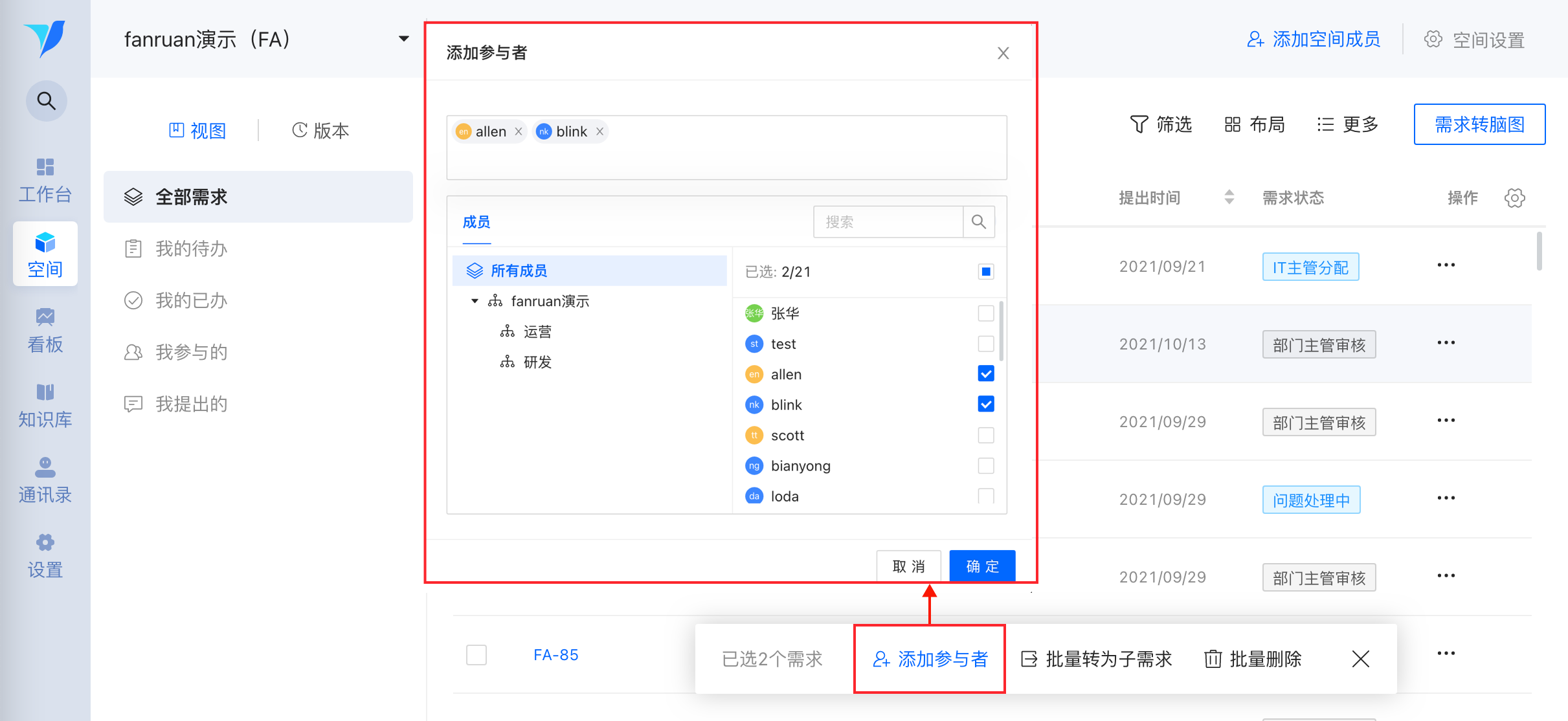Click search magnifier in member search box
The height and width of the screenshot is (721, 1568).
coord(978,222)
